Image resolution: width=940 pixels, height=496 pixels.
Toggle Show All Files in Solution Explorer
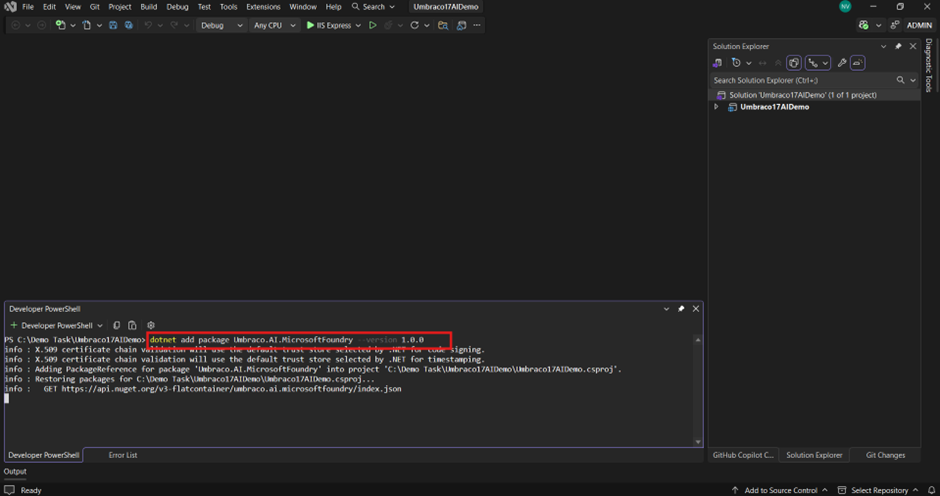[794, 63]
